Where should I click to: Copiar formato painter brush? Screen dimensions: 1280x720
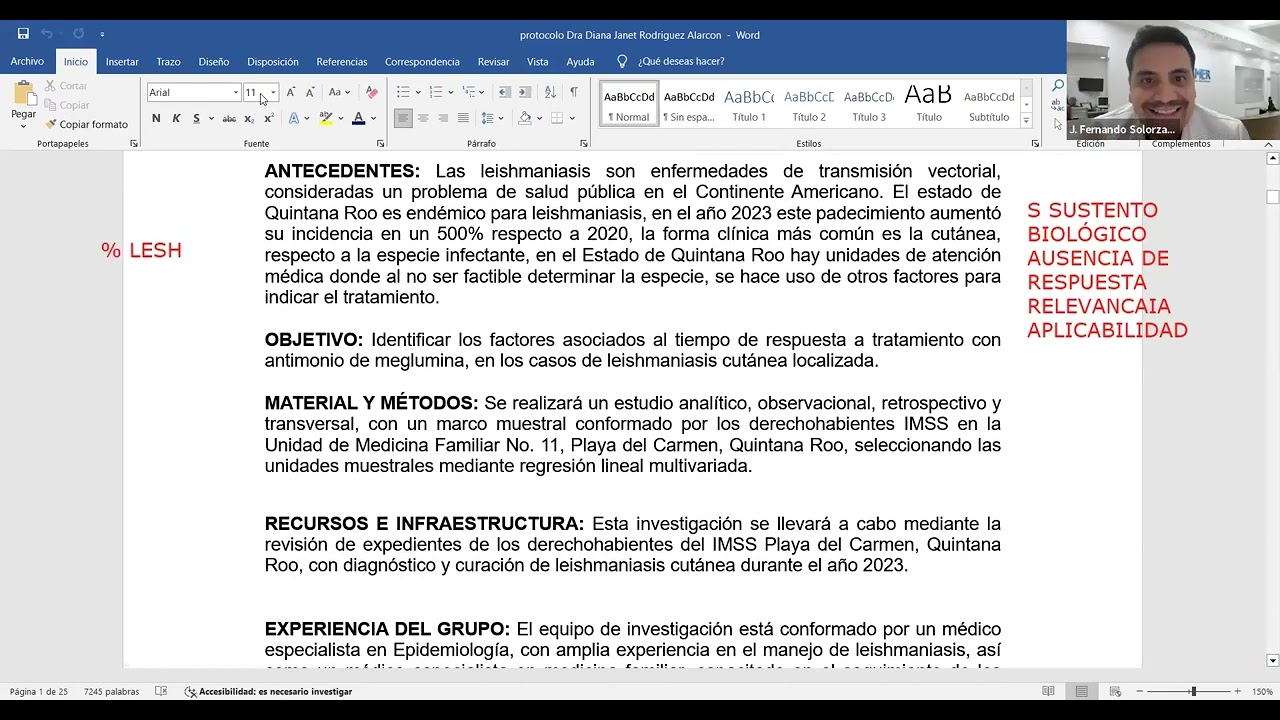pyautogui.click(x=87, y=124)
